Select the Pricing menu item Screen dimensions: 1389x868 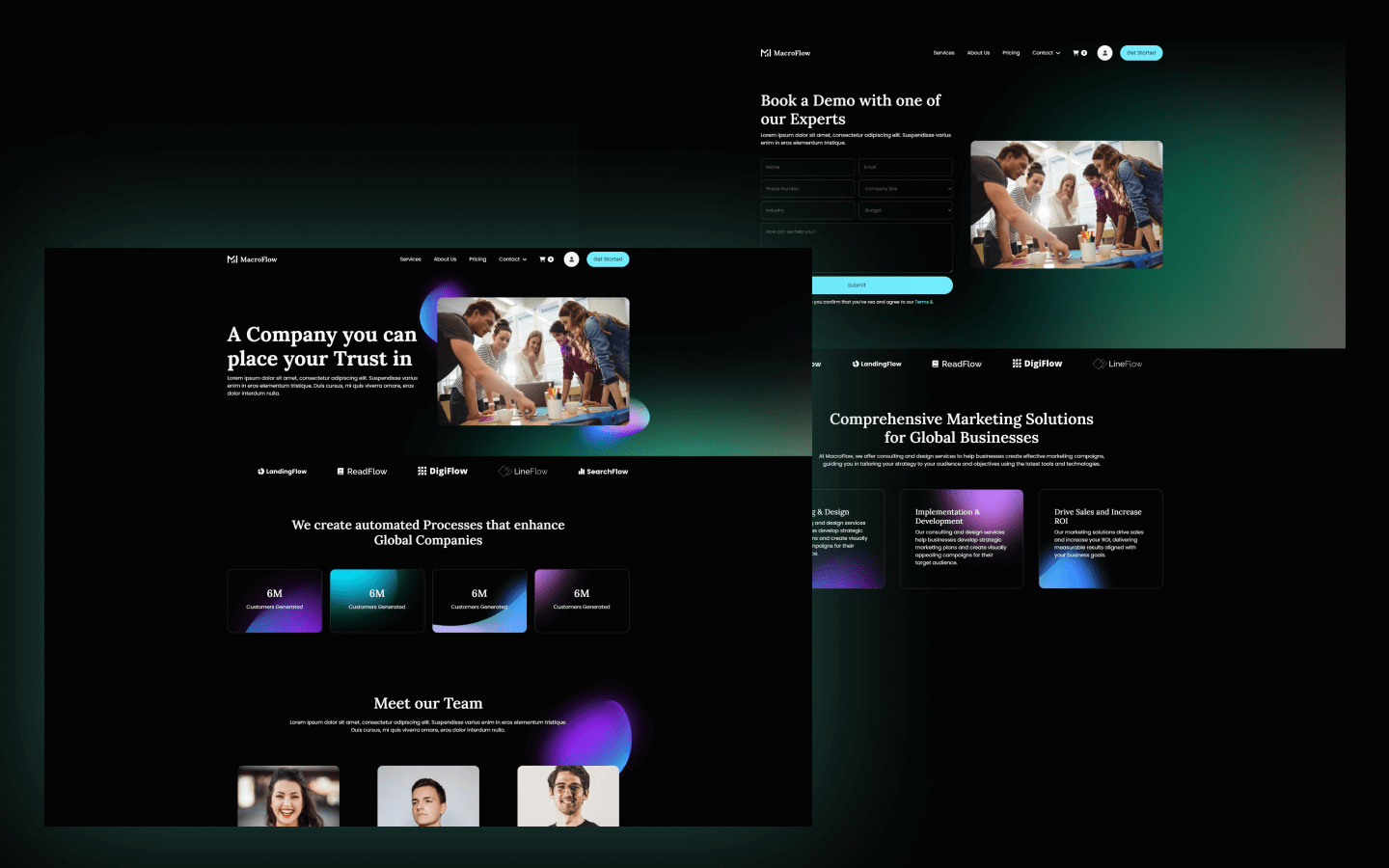click(x=477, y=259)
